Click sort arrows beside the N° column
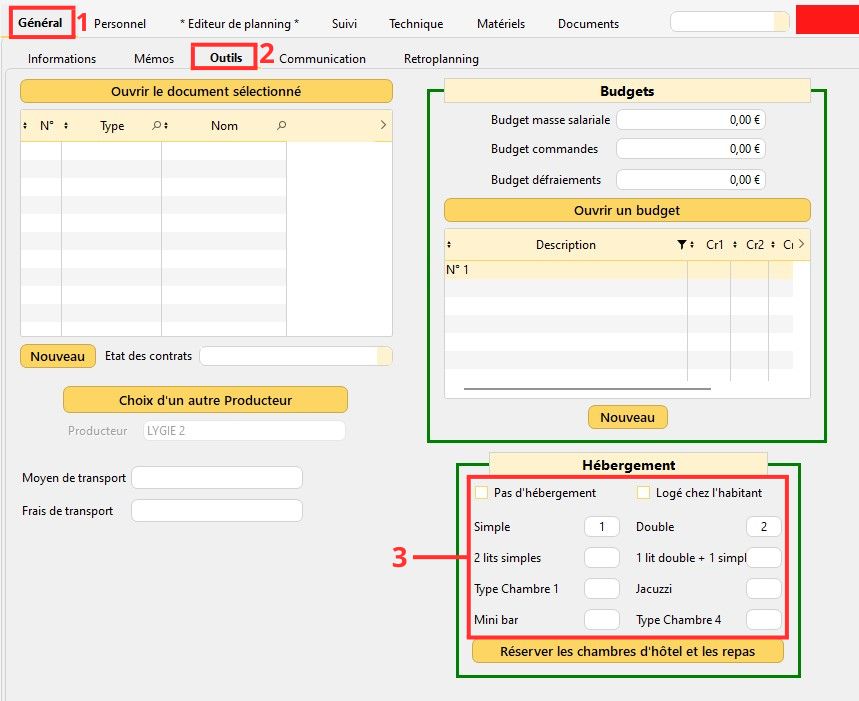The height and width of the screenshot is (701, 859). [x=66, y=126]
